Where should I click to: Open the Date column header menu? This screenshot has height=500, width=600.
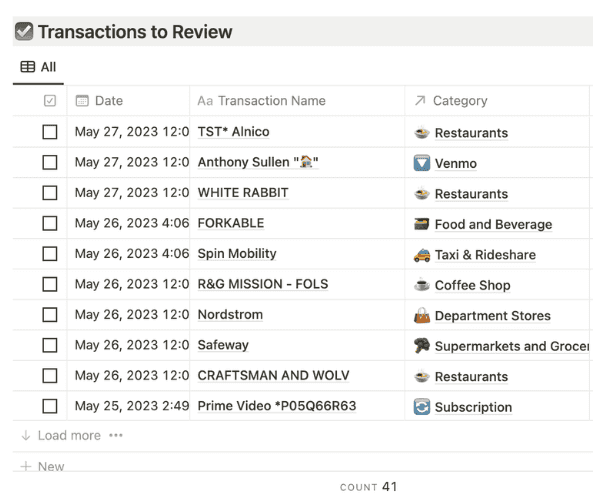click(x=128, y=101)
